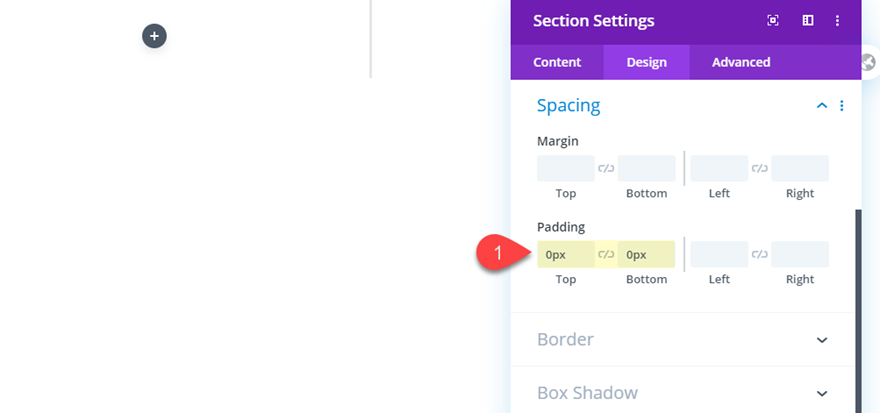Open Spacing options three-dot menu

pyautogui.click(x=842, y=106)
